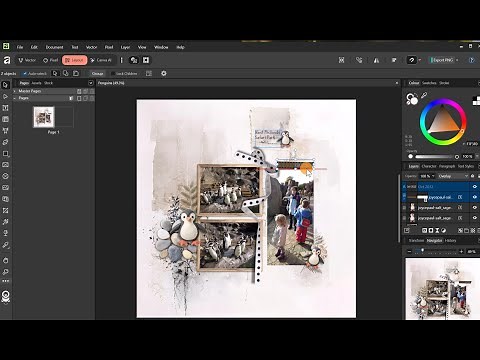Click the Export PNG button

click(x=442, y=60)
